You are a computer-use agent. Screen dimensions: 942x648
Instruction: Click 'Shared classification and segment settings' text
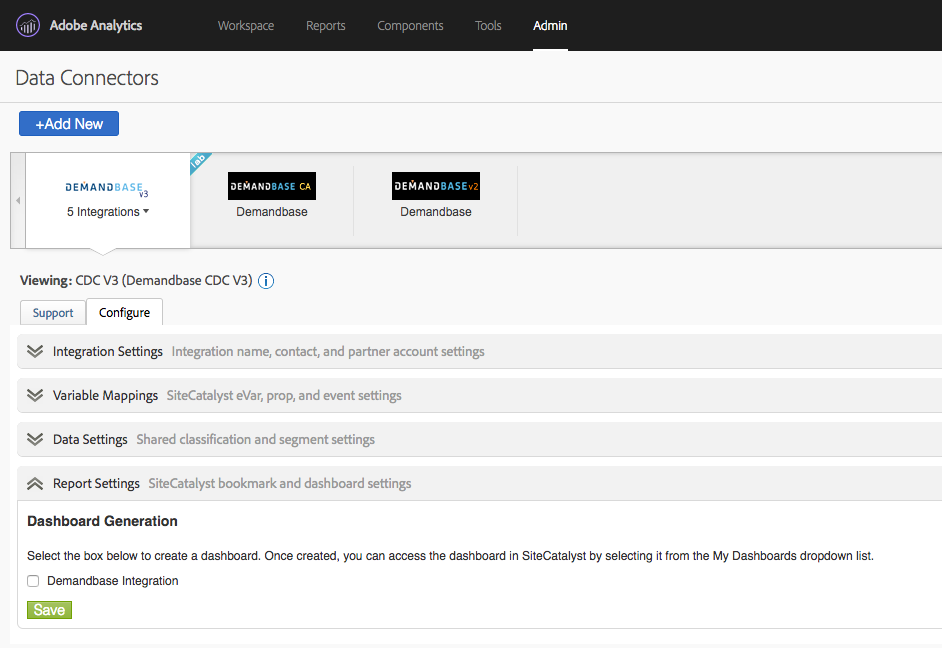pyautogui.click(x=255, y=439)
